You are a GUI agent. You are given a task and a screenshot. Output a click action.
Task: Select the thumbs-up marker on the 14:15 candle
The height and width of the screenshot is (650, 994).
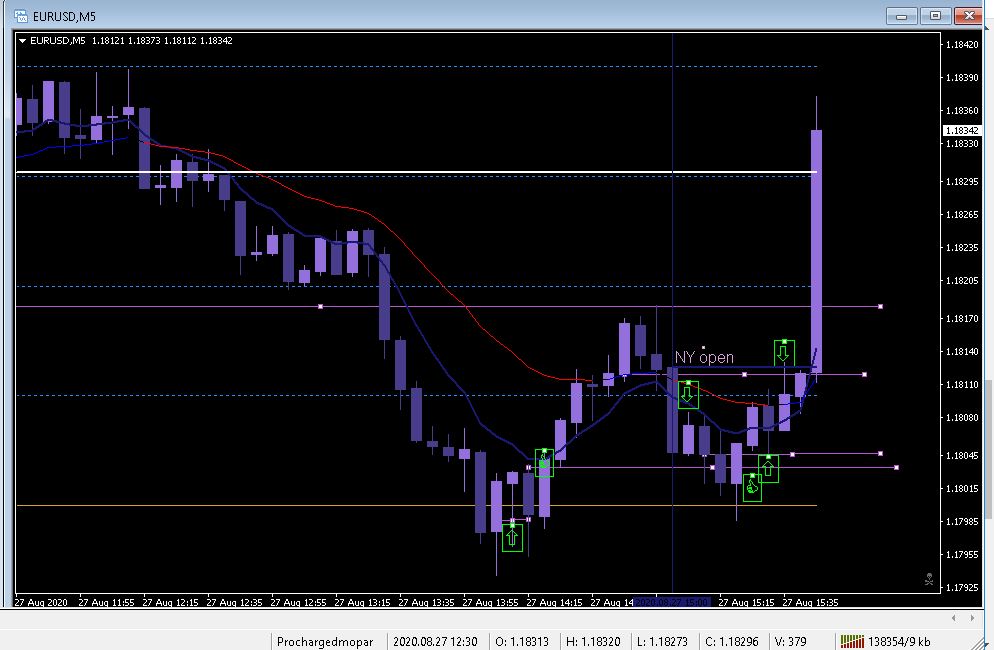point(544,463)
